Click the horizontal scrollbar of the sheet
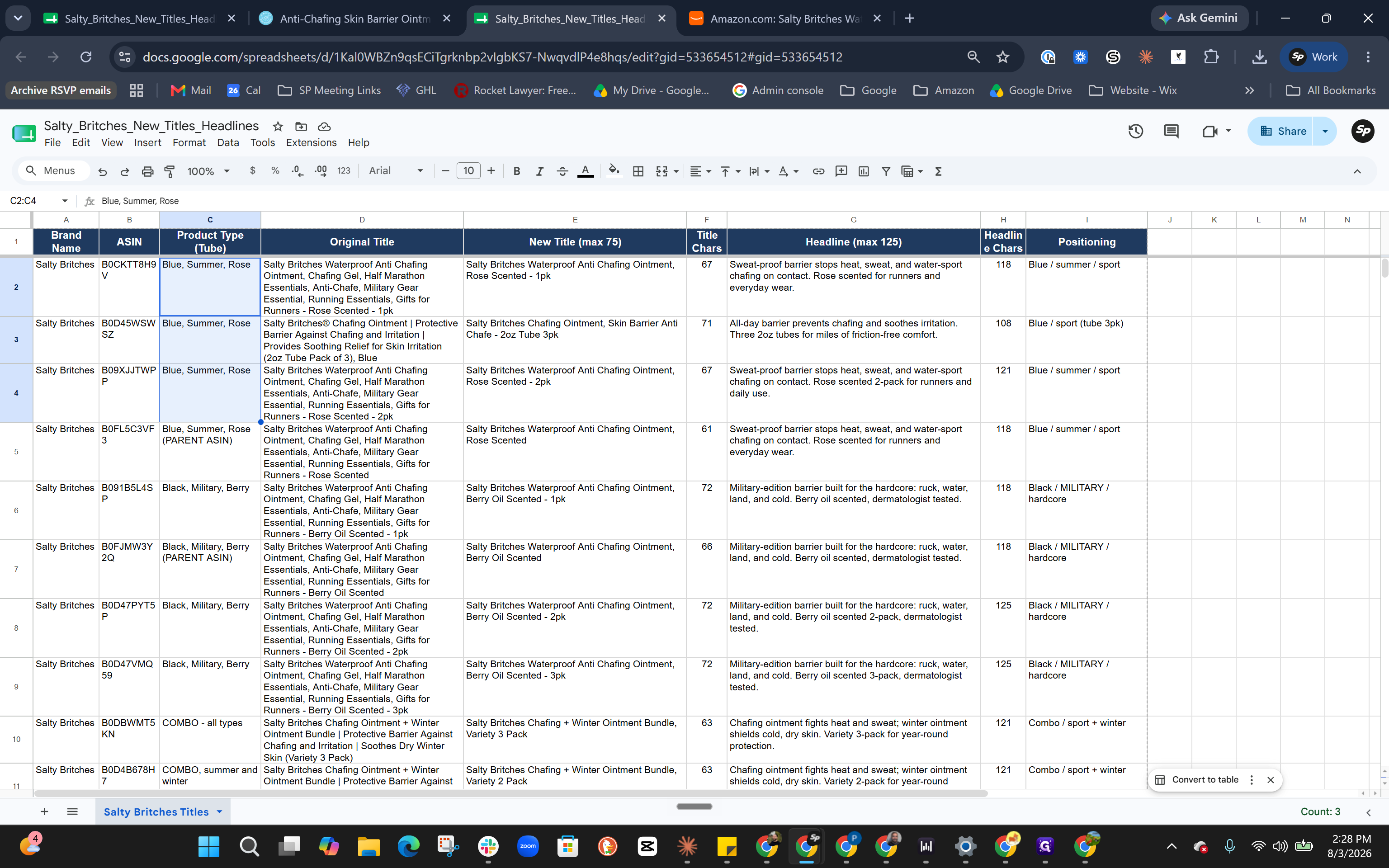Viewport: 1389px width, 868px height. tap(510, 793)
